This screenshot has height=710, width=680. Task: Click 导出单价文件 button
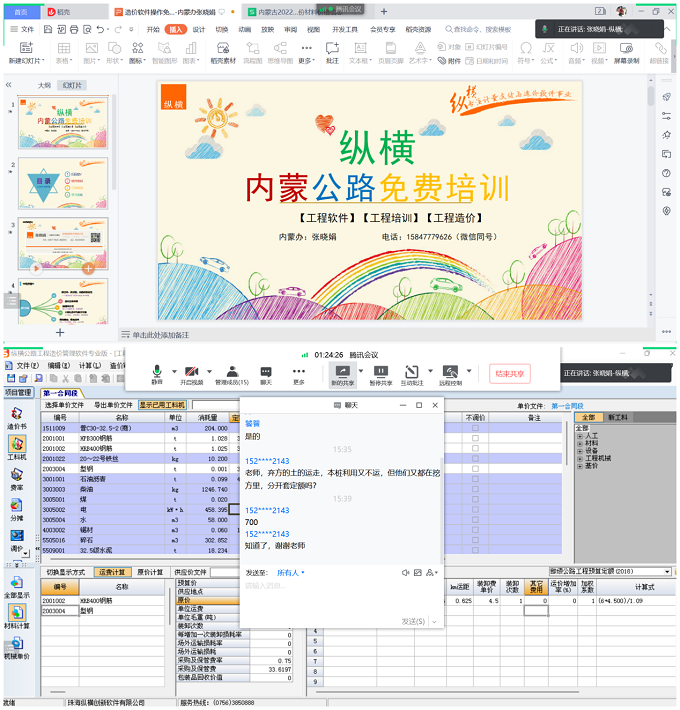pyautogui.click(x=113, y=405)
